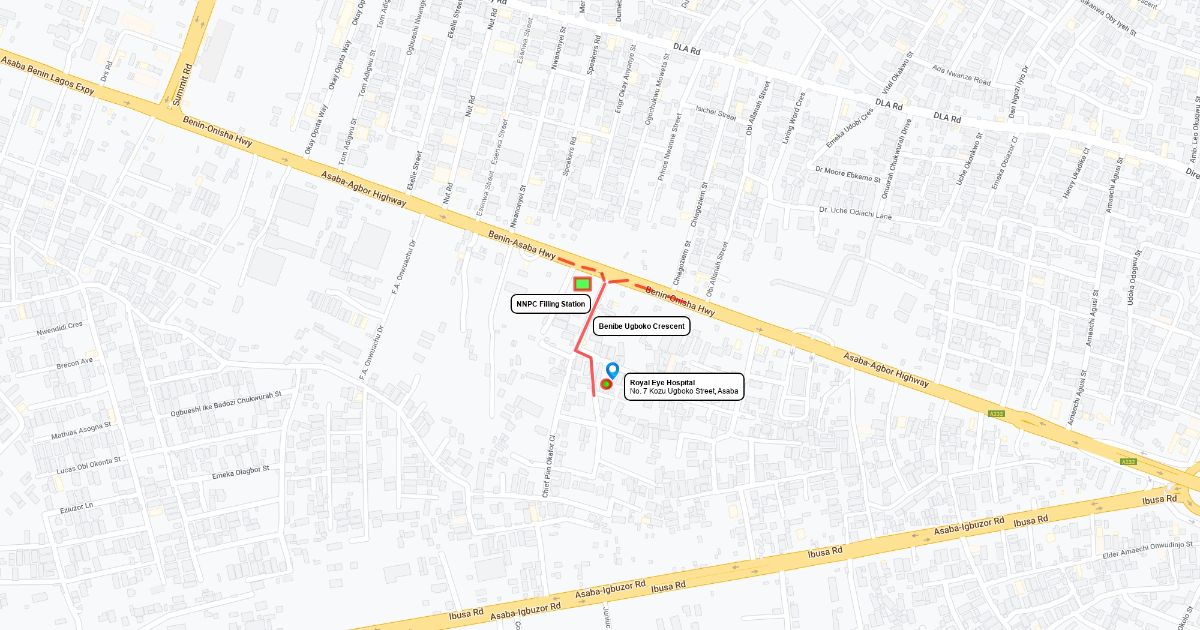The width and height of the screenshot is (1200, 630).
Task: Select the Brecon Ave street label
Action: (75, 362)
